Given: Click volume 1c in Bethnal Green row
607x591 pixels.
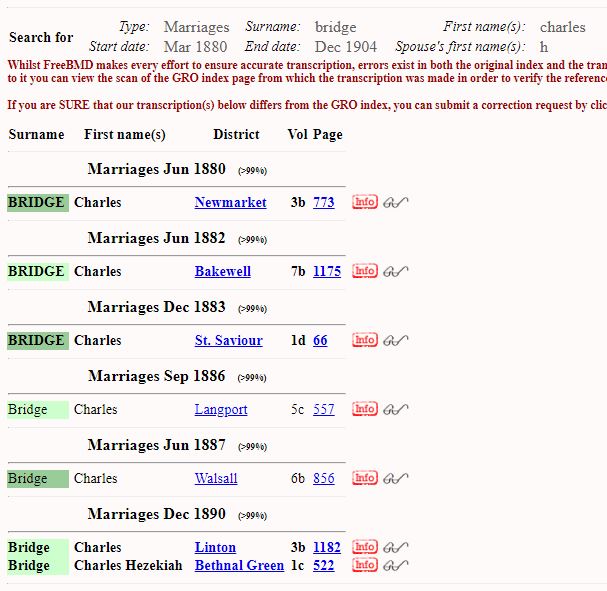Looking at the screenshot, I should pos(297,565).
